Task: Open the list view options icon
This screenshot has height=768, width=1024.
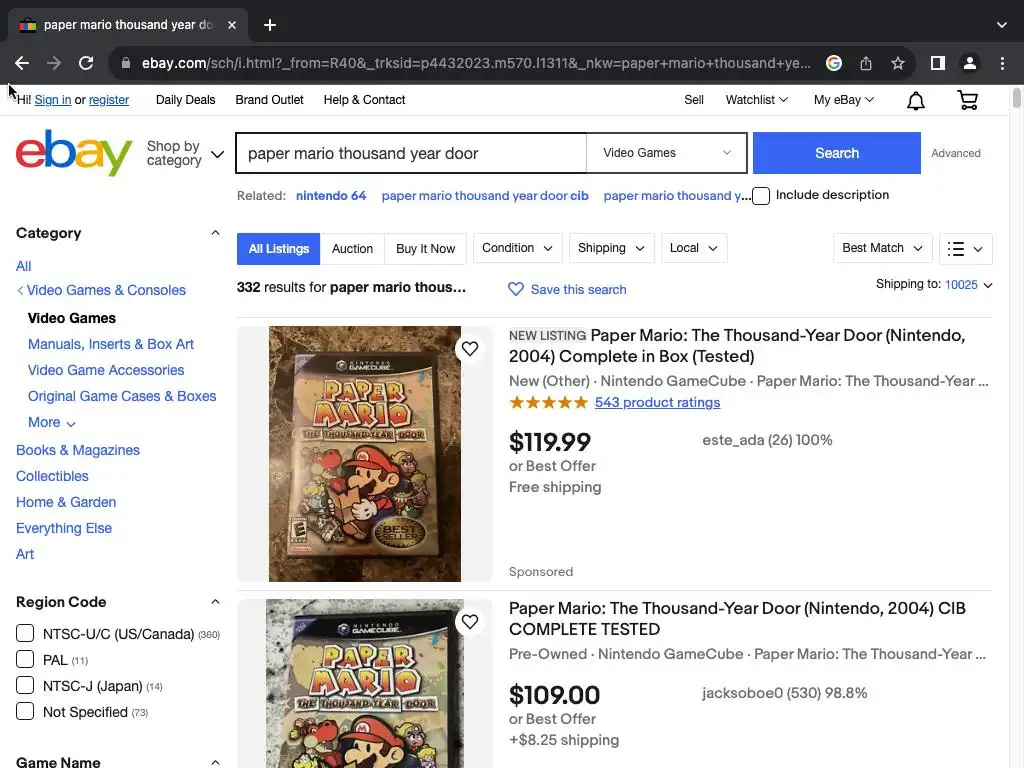Action: coord(967,249)
